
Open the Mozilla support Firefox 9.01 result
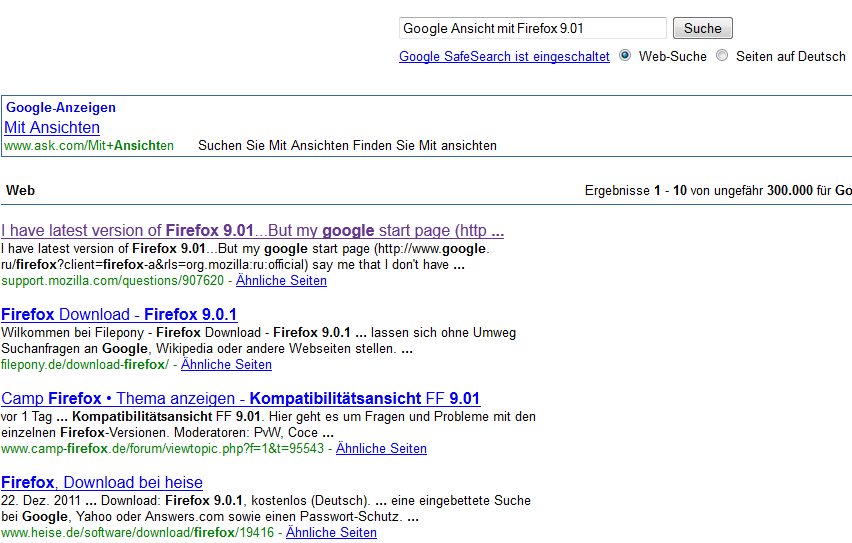252,231
